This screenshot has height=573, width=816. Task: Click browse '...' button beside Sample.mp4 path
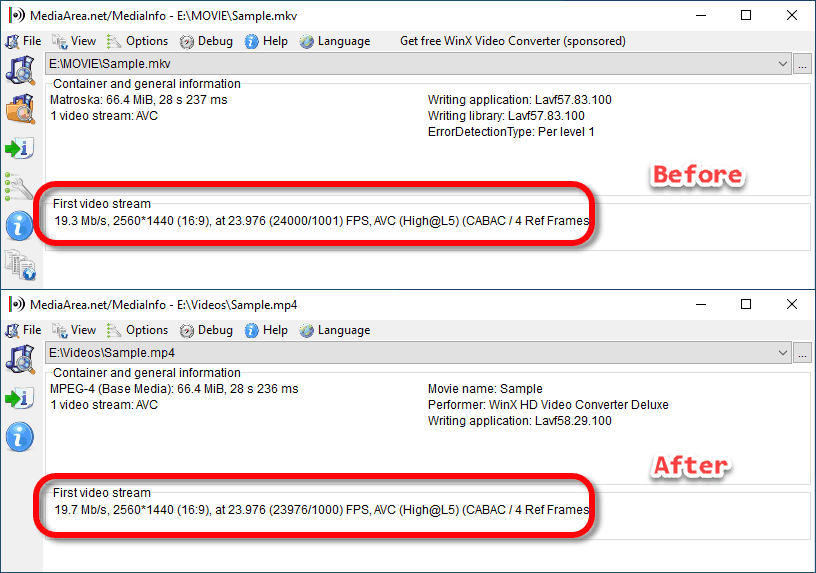802,353
